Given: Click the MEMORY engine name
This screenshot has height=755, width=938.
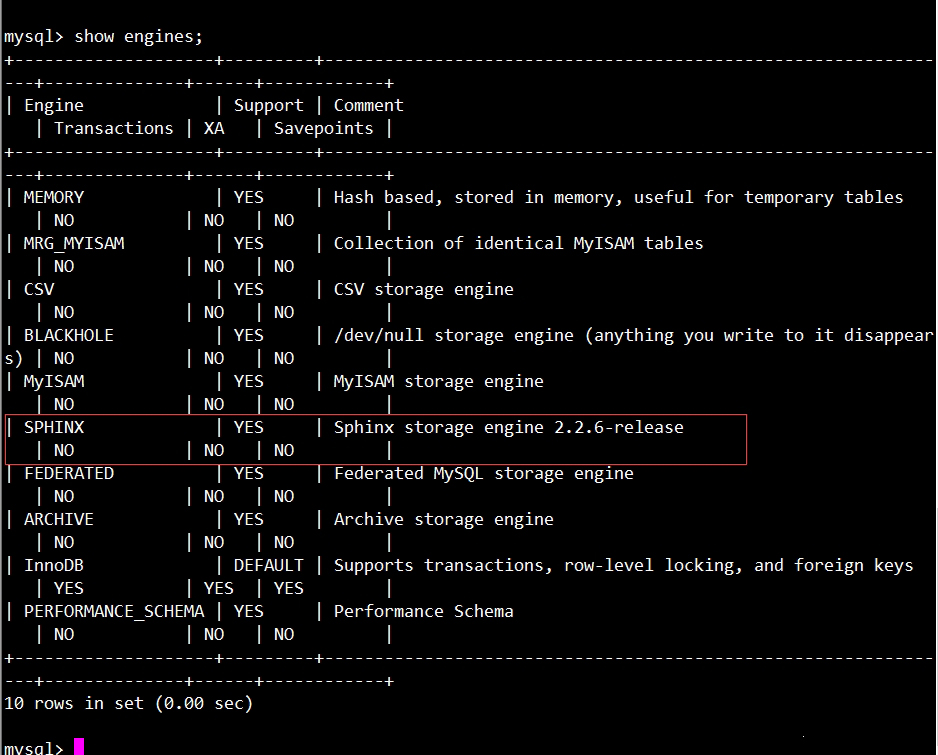Looking at the screenshot, I should (54, 197).
